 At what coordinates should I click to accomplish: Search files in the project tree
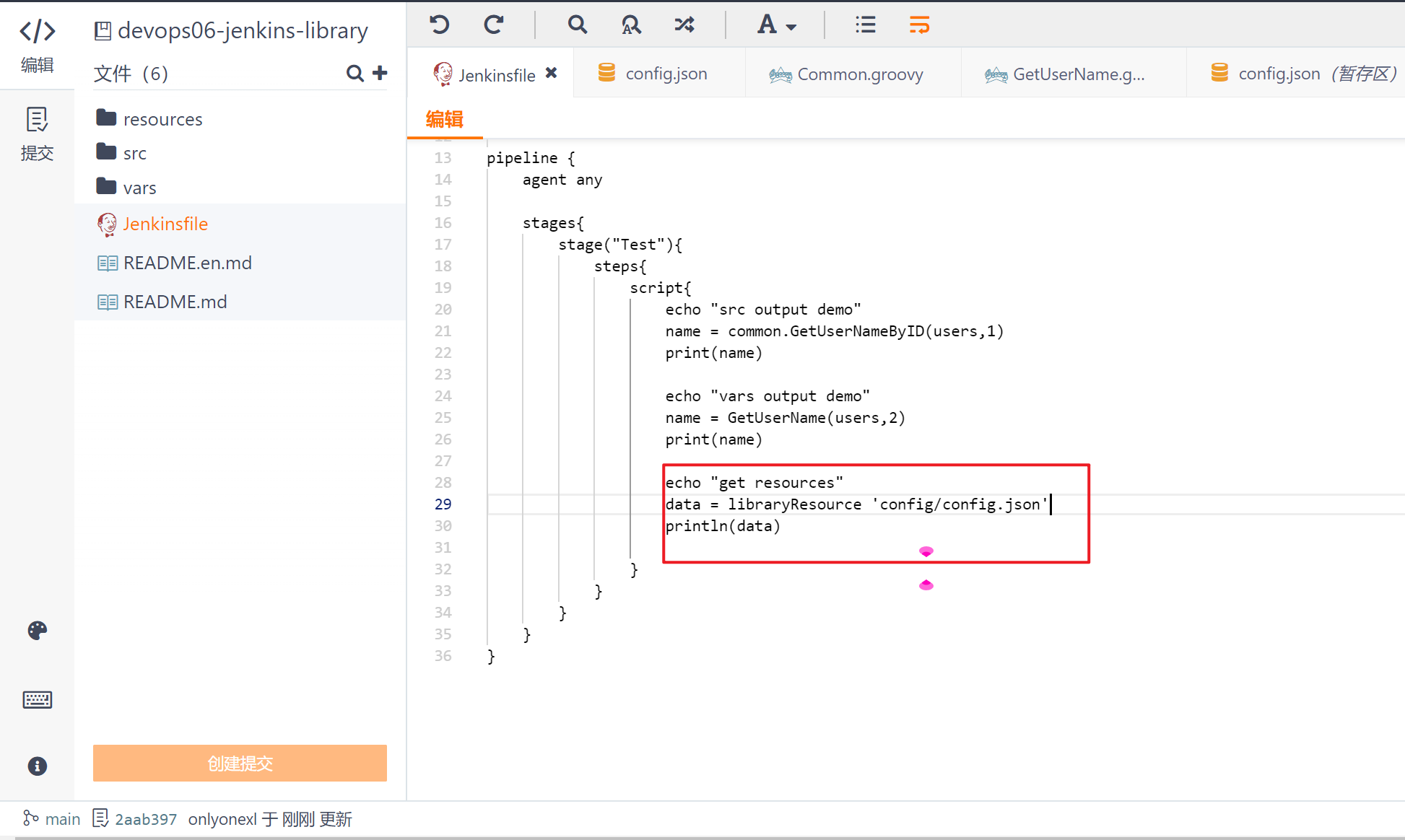tap(354, 73)
